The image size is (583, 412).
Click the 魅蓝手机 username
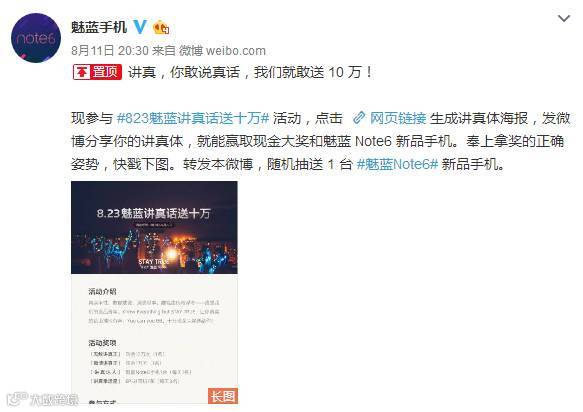(99, 27)
